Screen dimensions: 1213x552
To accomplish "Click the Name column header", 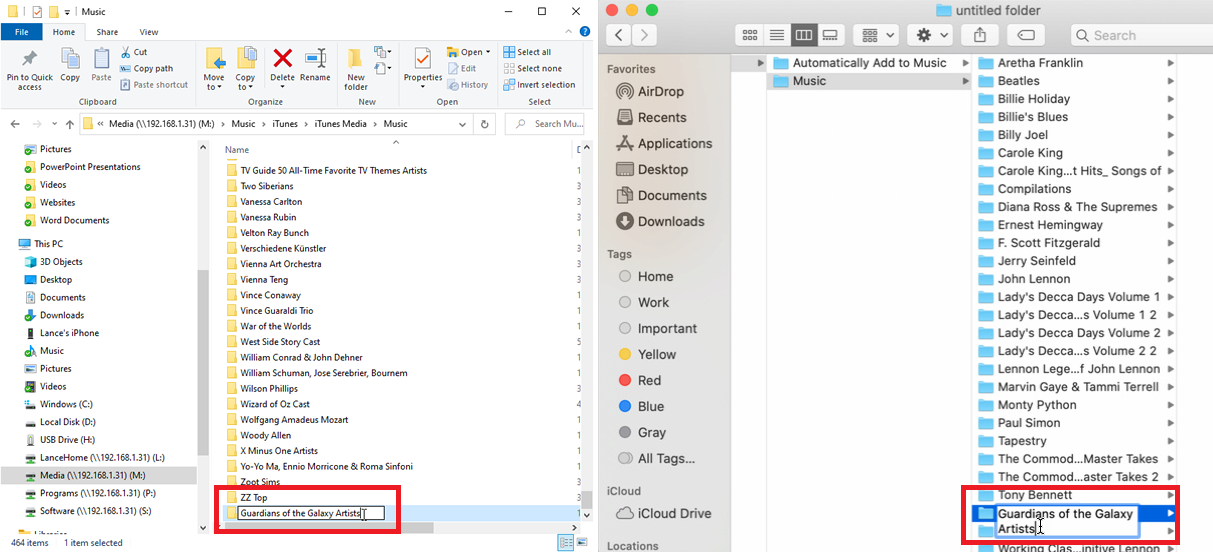I will coord(237,150).
